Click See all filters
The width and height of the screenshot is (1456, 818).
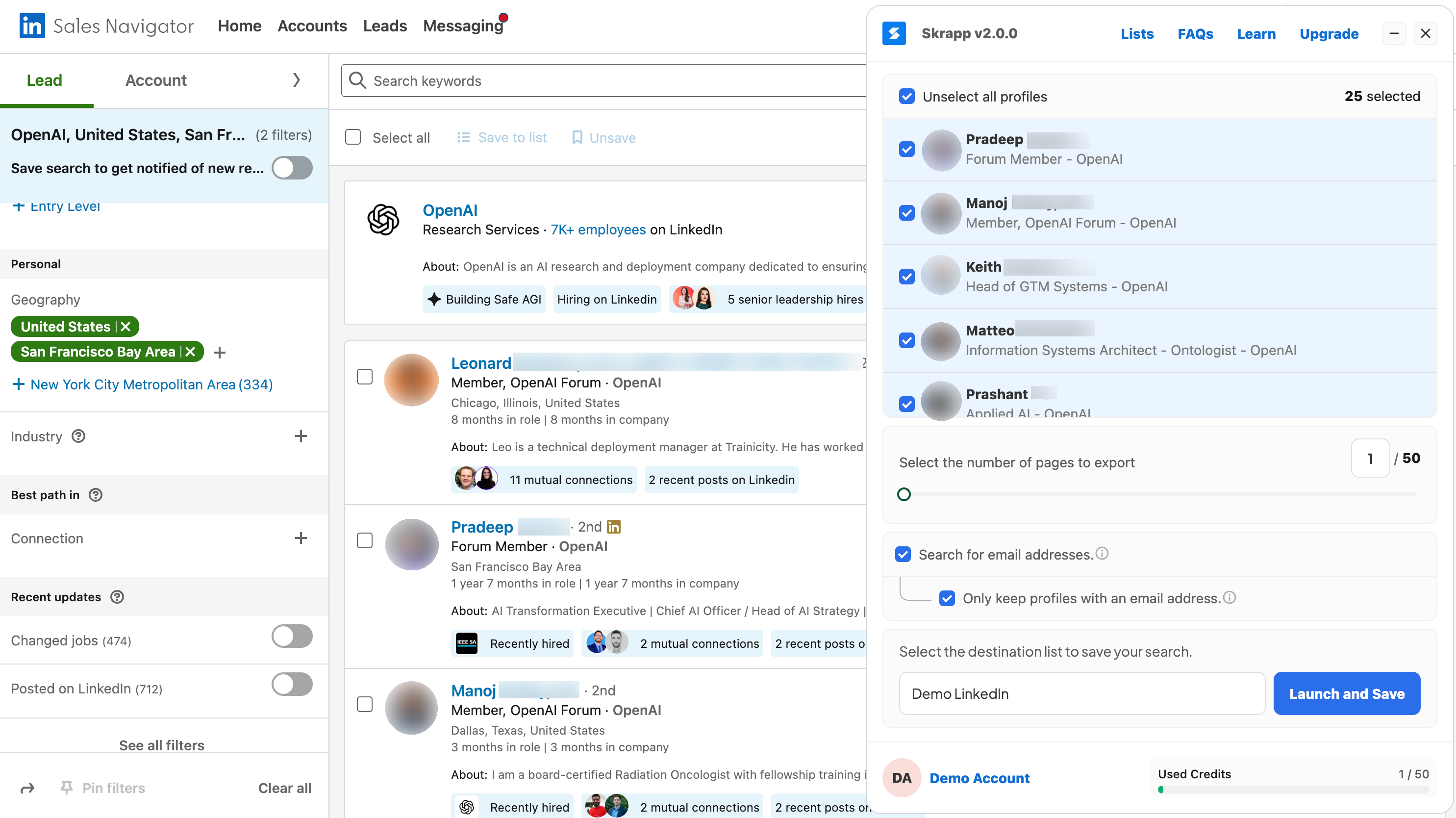point(162,744)
